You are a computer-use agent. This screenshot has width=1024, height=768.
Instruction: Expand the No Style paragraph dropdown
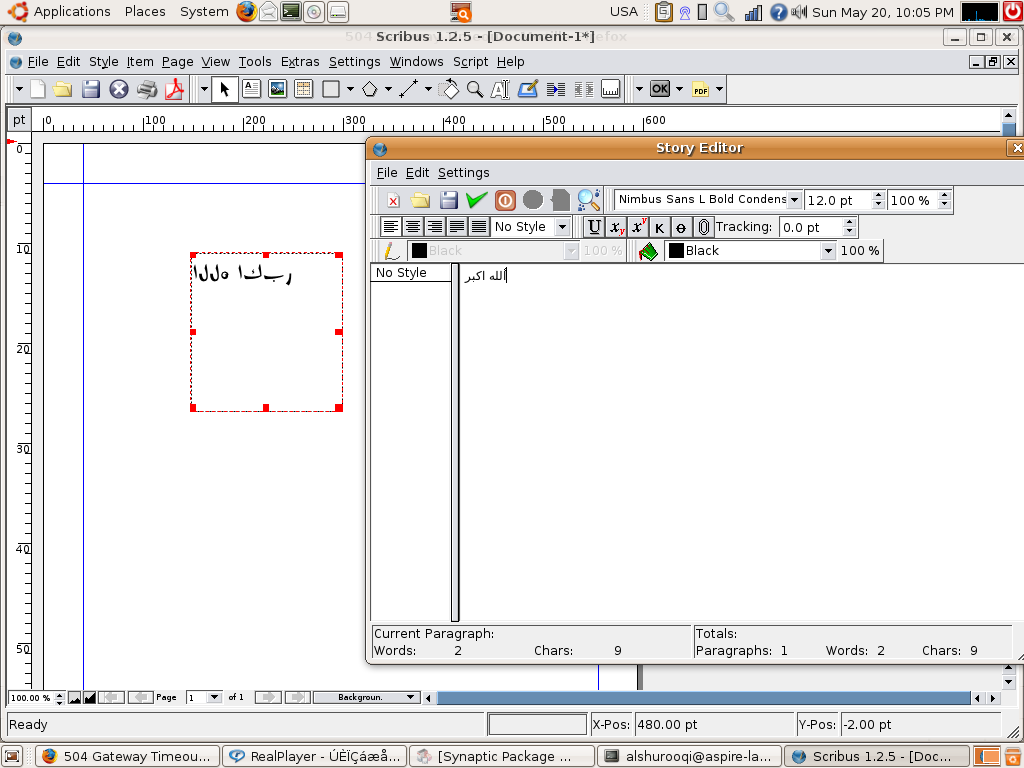click(531, 227)
